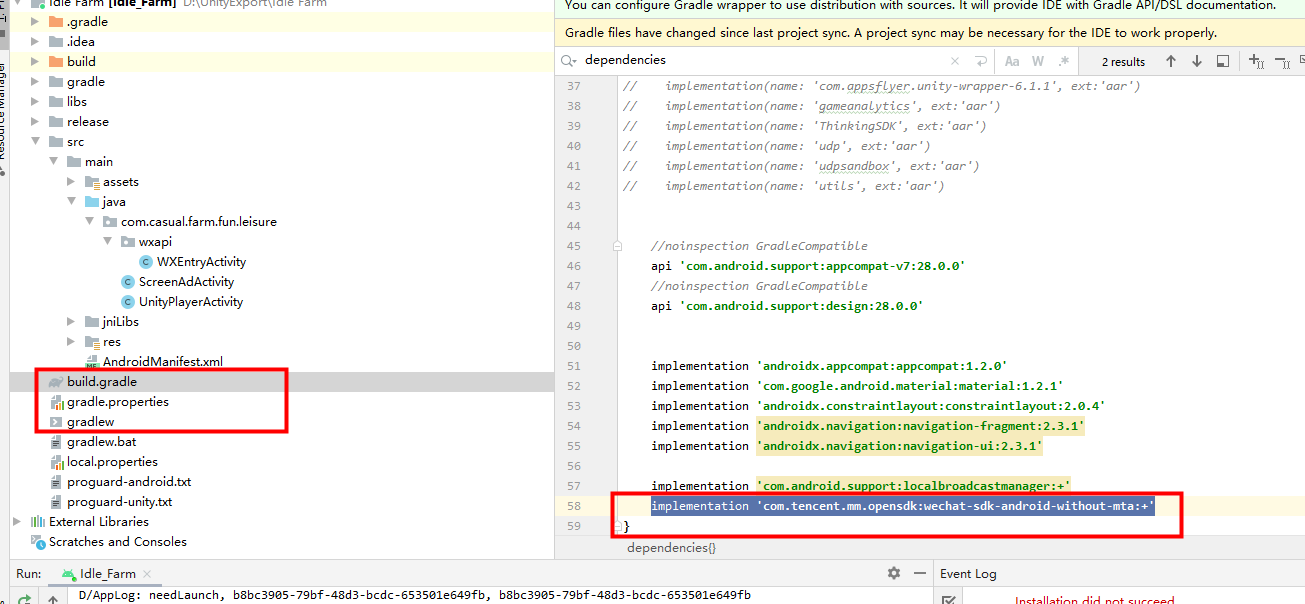Screen dimensions: 1305x604
Task: Expand the release folder
Action: [x=35, y=122]
